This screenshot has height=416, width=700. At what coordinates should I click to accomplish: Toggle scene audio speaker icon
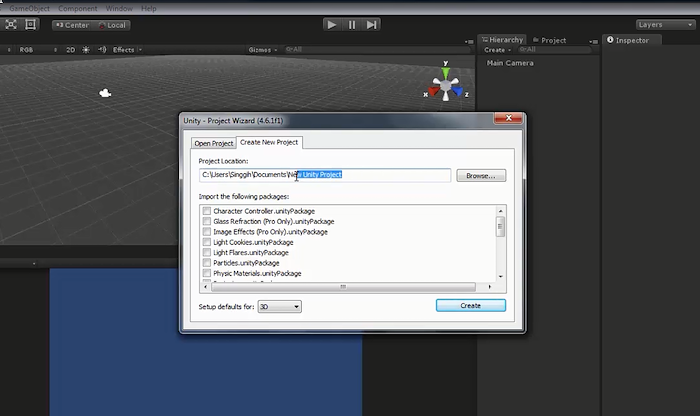tap(102, 50)
